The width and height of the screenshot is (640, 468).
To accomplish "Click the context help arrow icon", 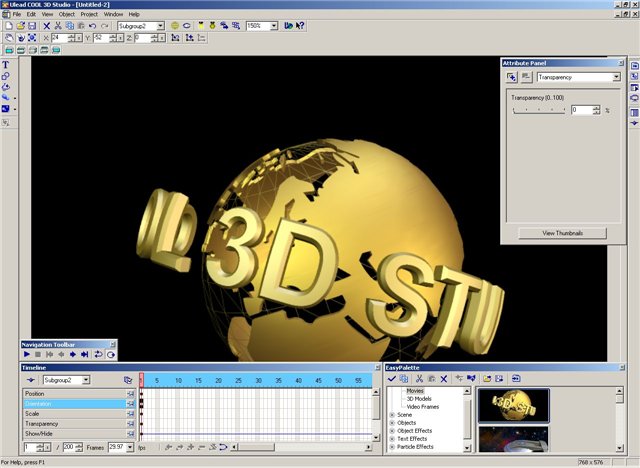I will (300, 26).
